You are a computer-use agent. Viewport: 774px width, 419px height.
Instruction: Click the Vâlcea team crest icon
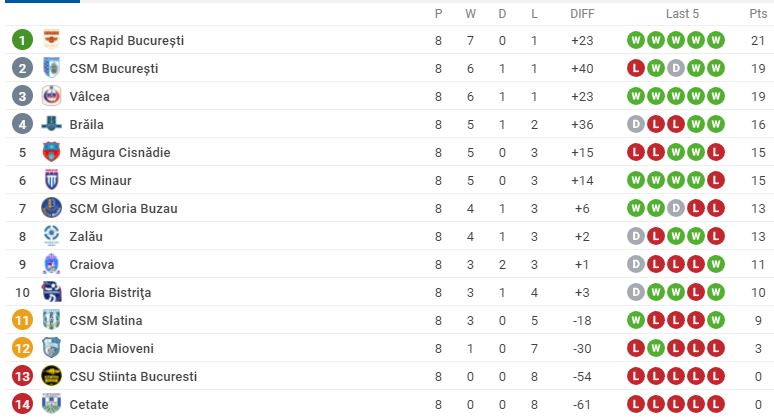[51, 96]
